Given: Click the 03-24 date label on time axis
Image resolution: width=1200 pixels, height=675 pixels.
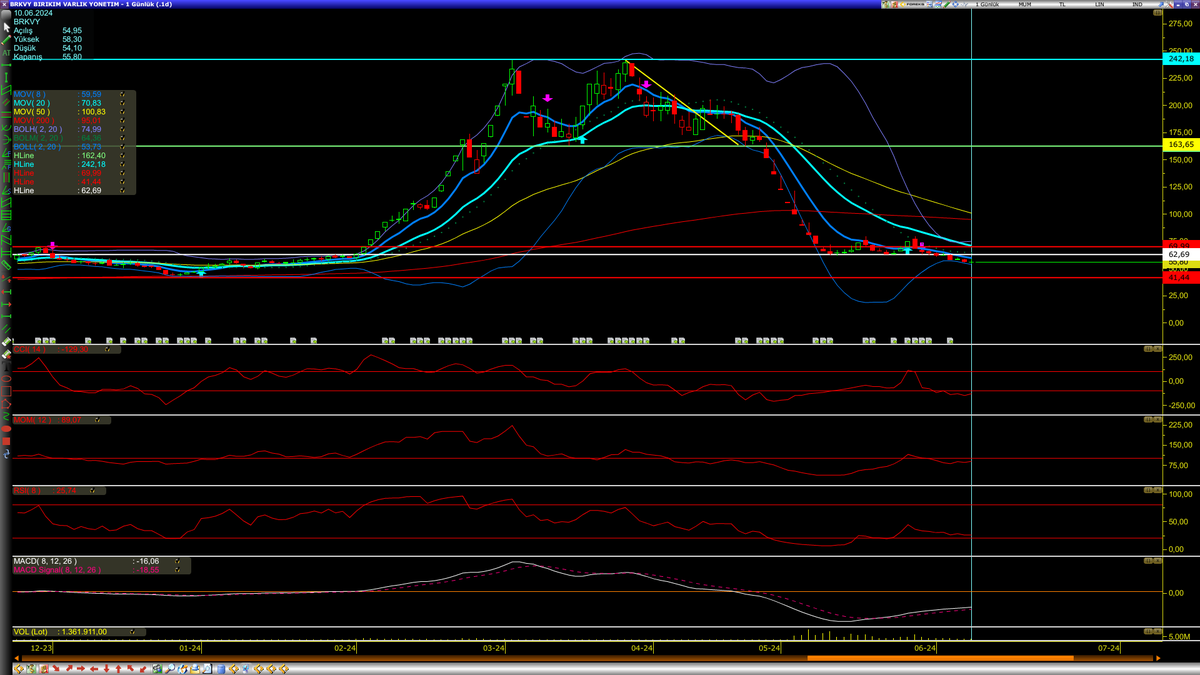Looking at the screenshot, I should coord(493,648).
